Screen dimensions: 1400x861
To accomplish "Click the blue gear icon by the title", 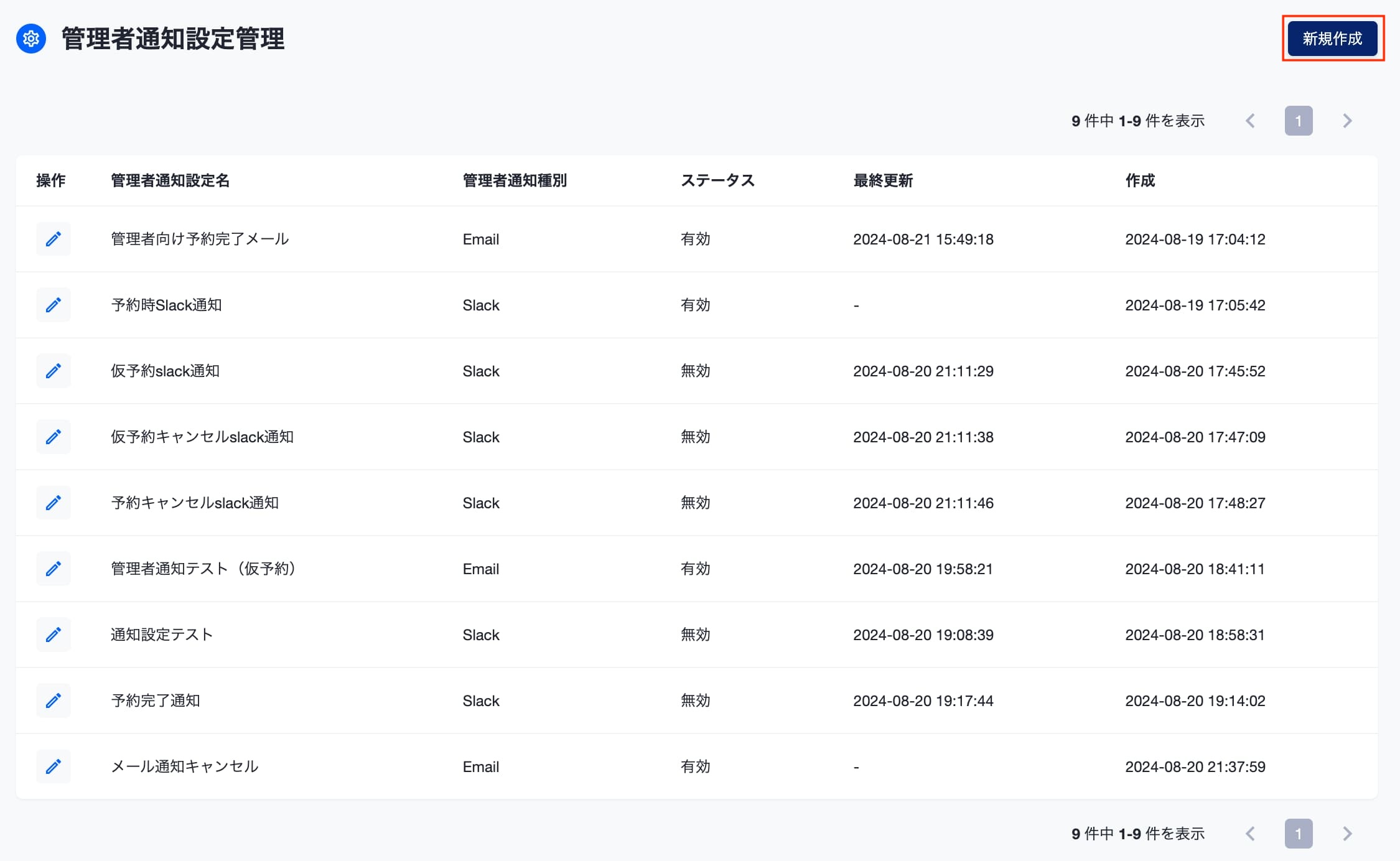I will point(31,39).
